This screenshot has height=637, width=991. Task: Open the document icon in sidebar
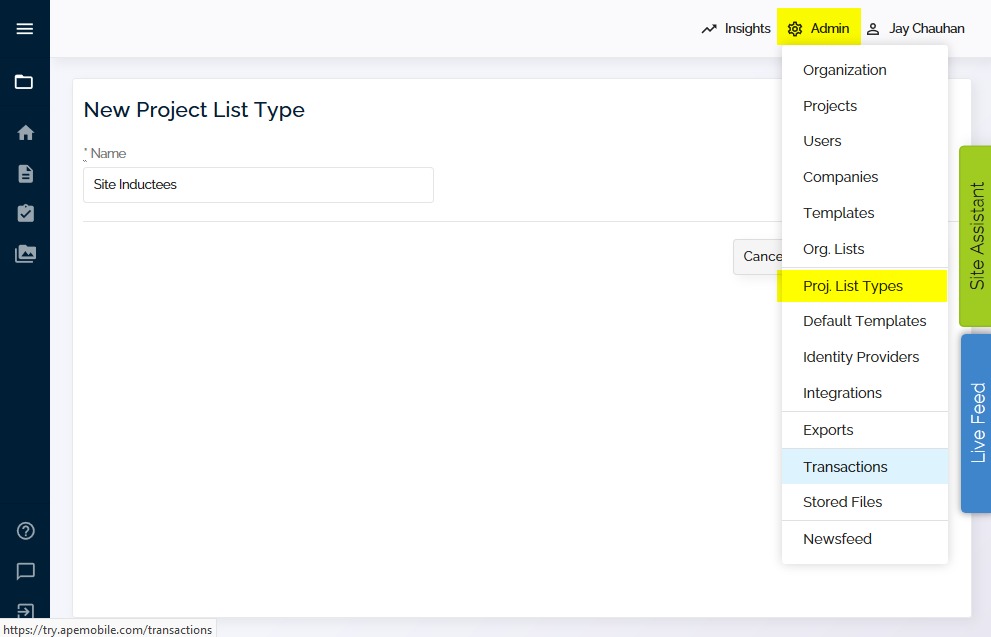coord(25,174)
